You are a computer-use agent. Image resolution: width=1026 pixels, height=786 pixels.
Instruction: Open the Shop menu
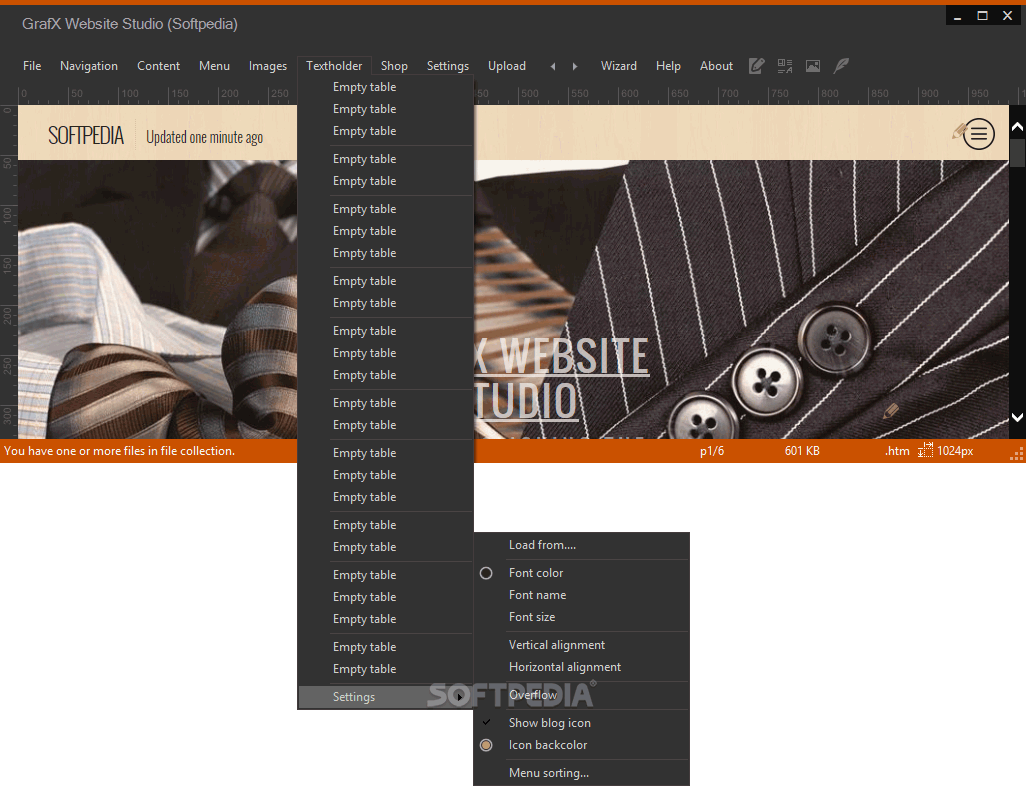395,66
